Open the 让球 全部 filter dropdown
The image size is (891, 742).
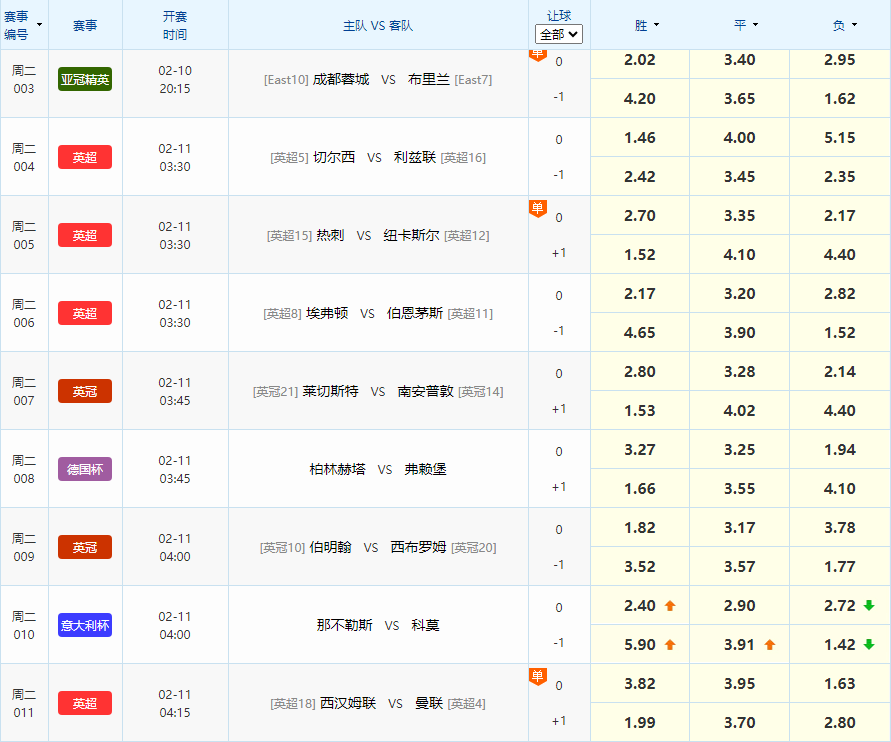tap(559, 34)
